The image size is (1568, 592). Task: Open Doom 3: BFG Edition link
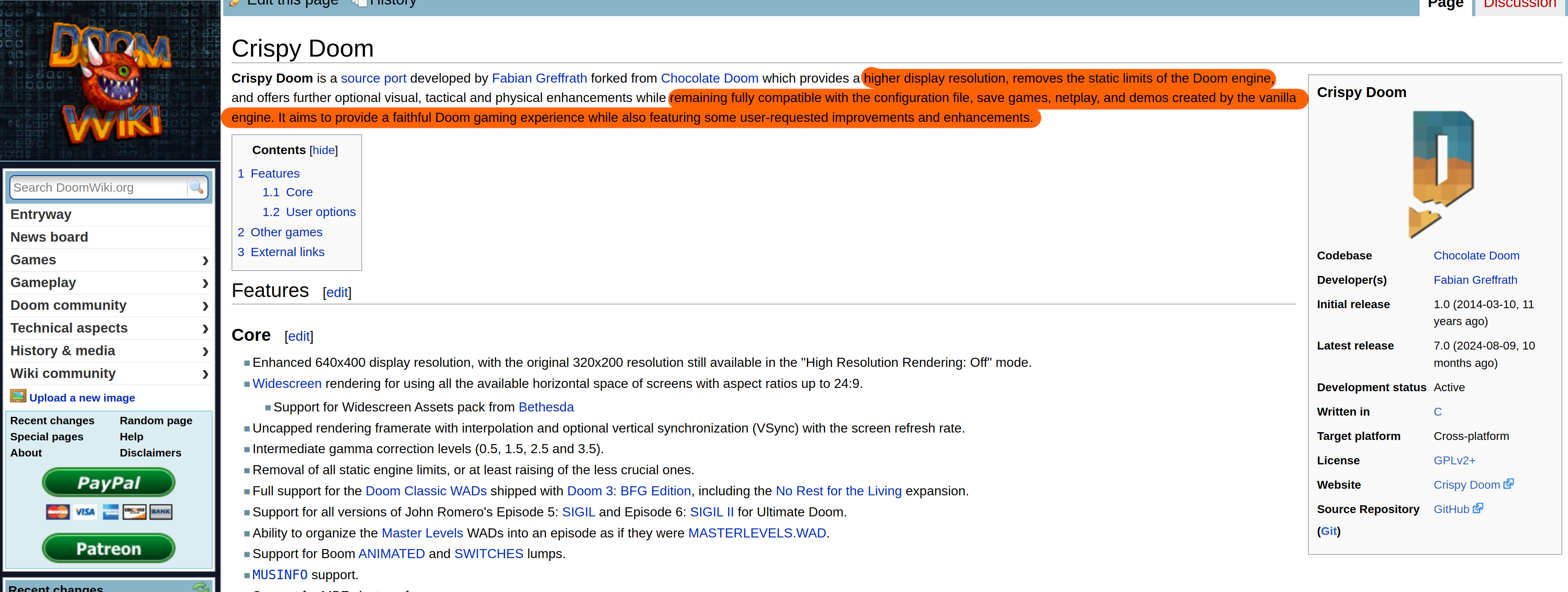tap(629, 491)
